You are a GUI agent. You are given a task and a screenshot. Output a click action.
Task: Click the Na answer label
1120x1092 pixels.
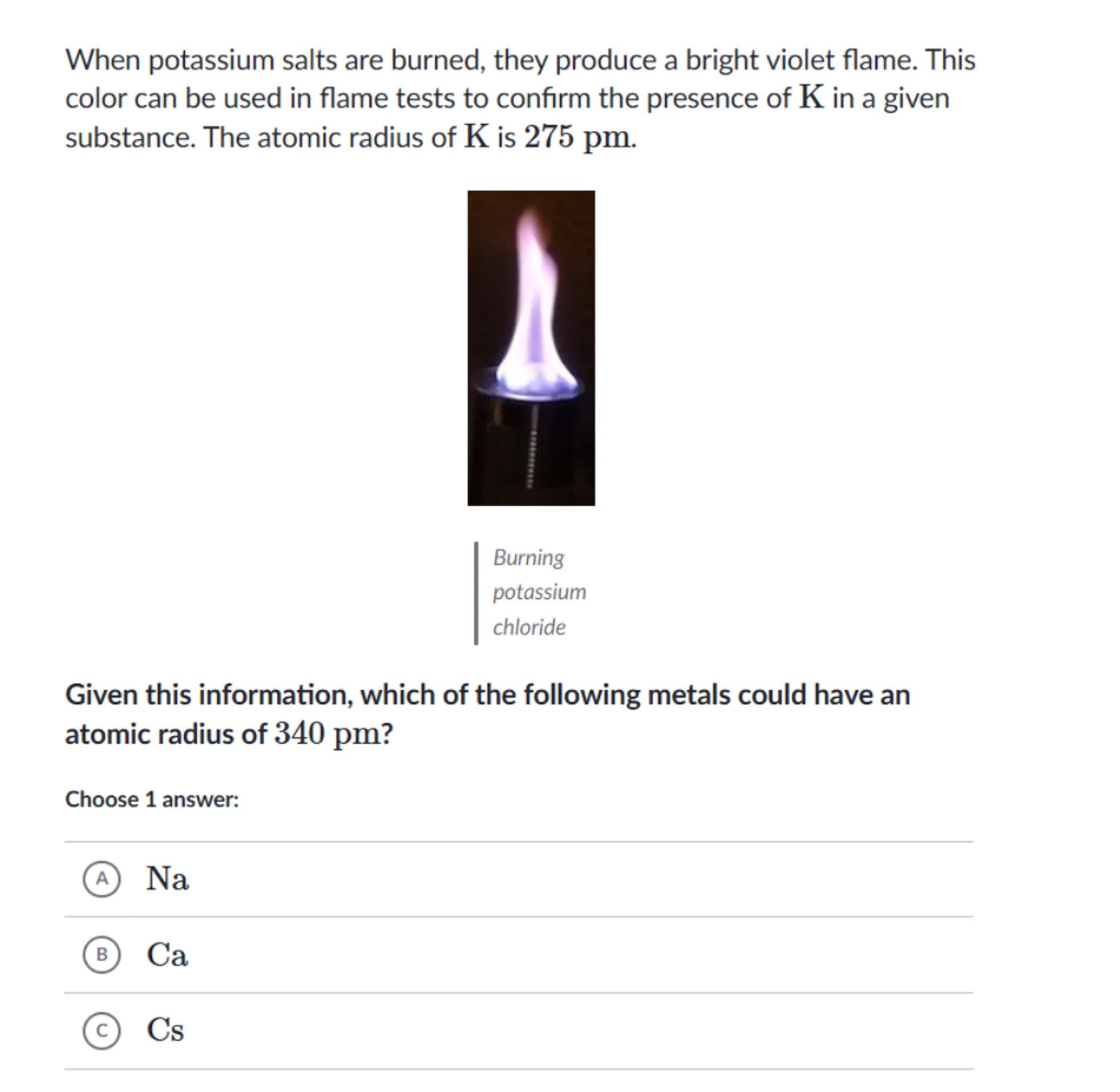click(x=167, y=878)
